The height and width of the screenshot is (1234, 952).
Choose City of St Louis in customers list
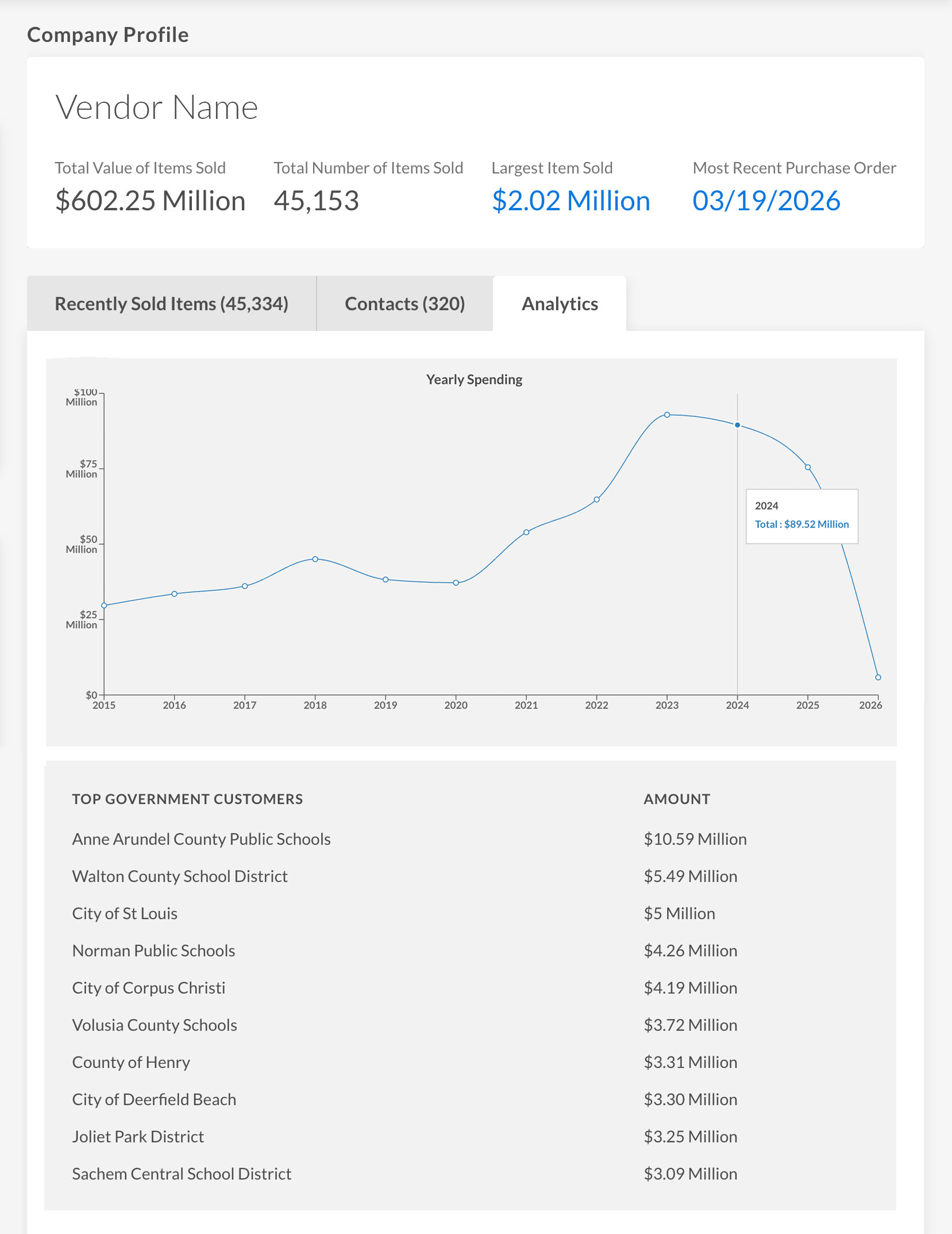[125, 913]
